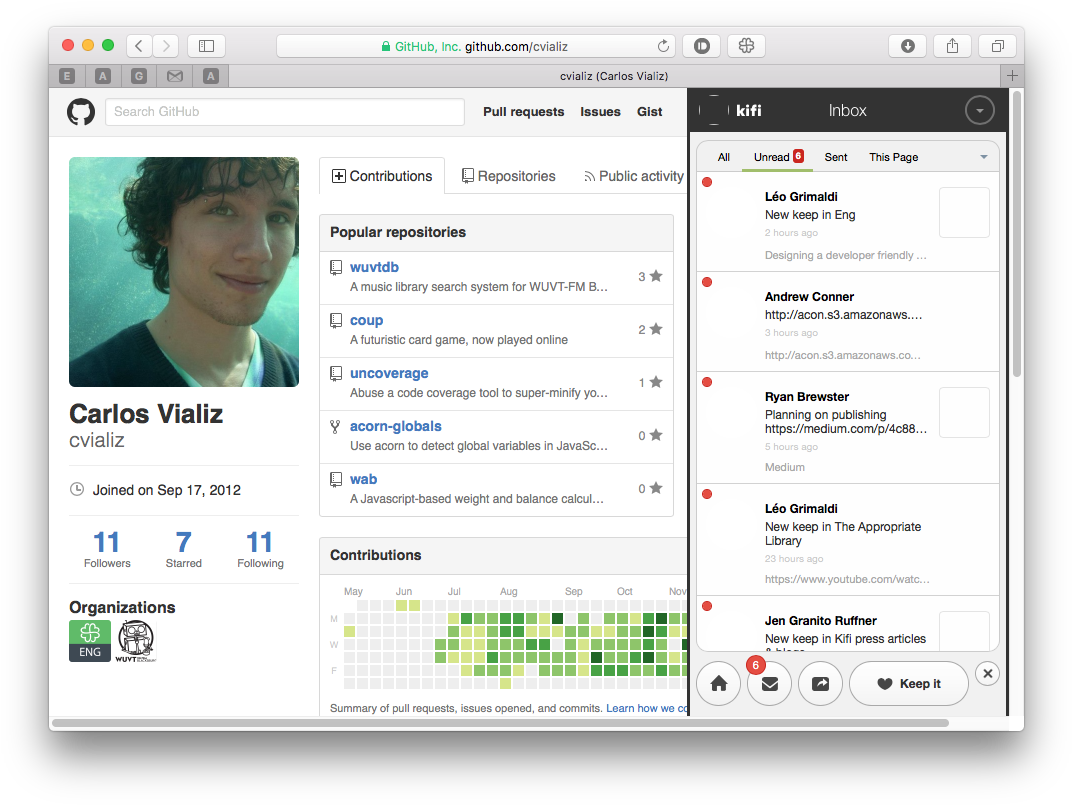Click the ENG organization avatar
1072x805 pixels.
coord(90,641)
